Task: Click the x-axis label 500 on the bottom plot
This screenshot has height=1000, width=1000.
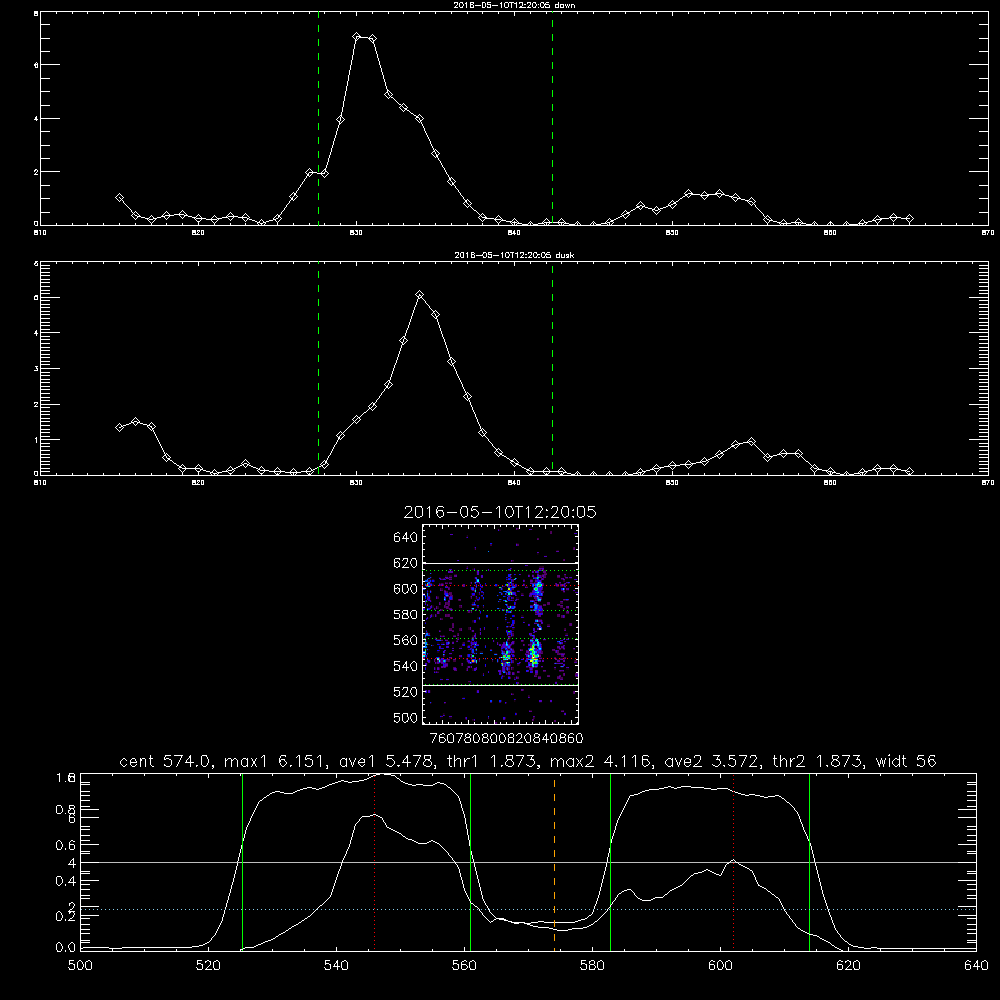Action: (x=80, y=966)
